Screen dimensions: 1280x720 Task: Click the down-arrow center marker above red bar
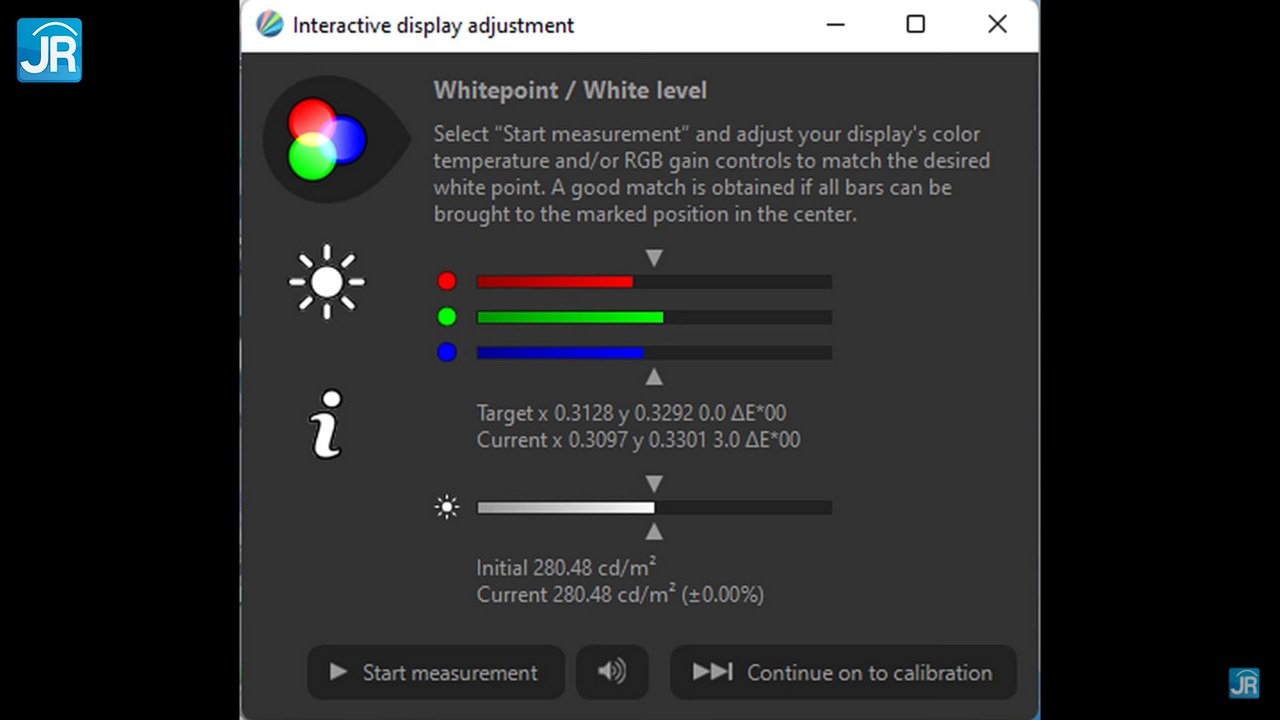click(x=654, y=258)
